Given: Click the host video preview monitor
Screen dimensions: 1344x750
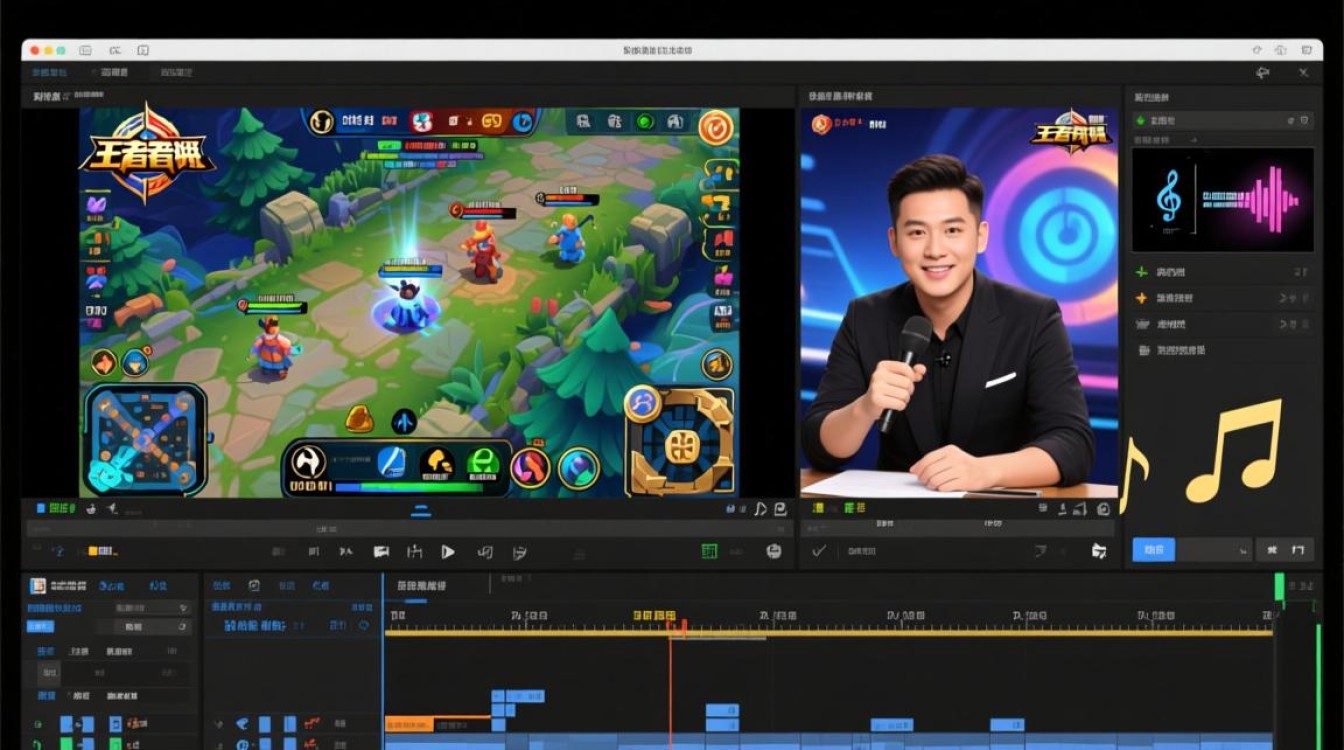Looking at the screenshot, I should [958, 303].
